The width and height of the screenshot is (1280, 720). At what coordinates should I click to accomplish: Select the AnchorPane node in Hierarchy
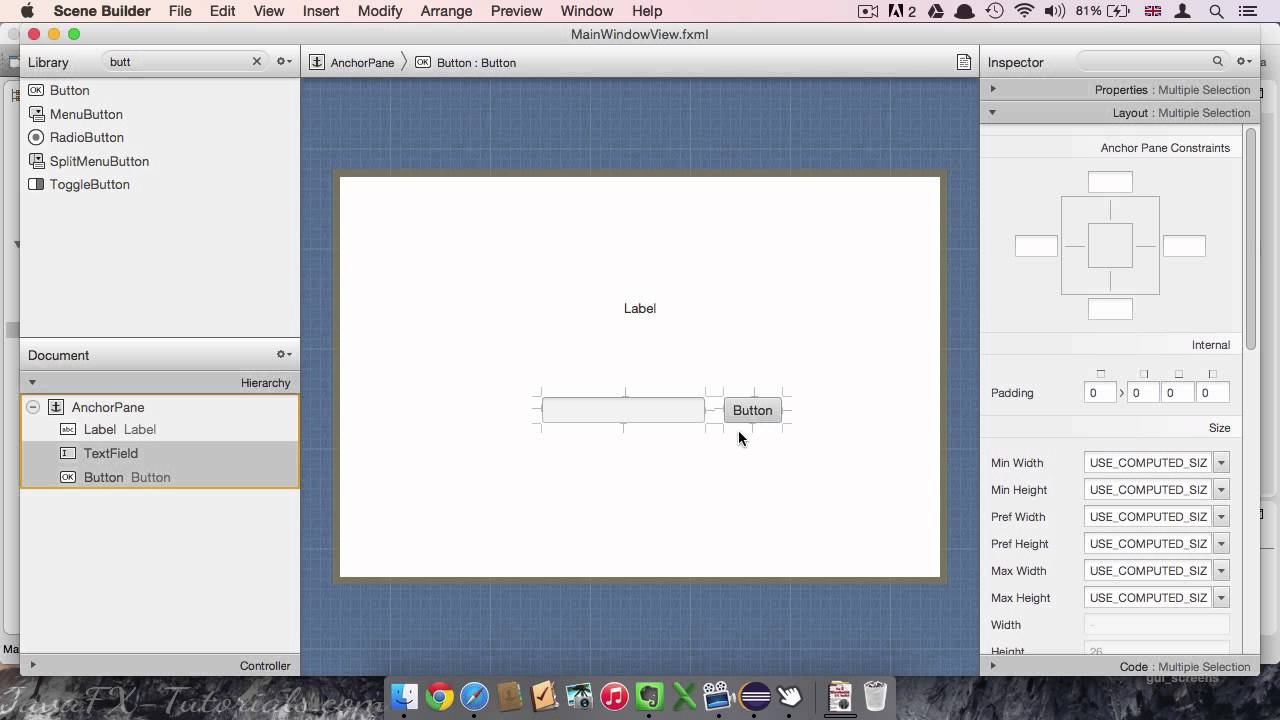[x=160, y=407]
